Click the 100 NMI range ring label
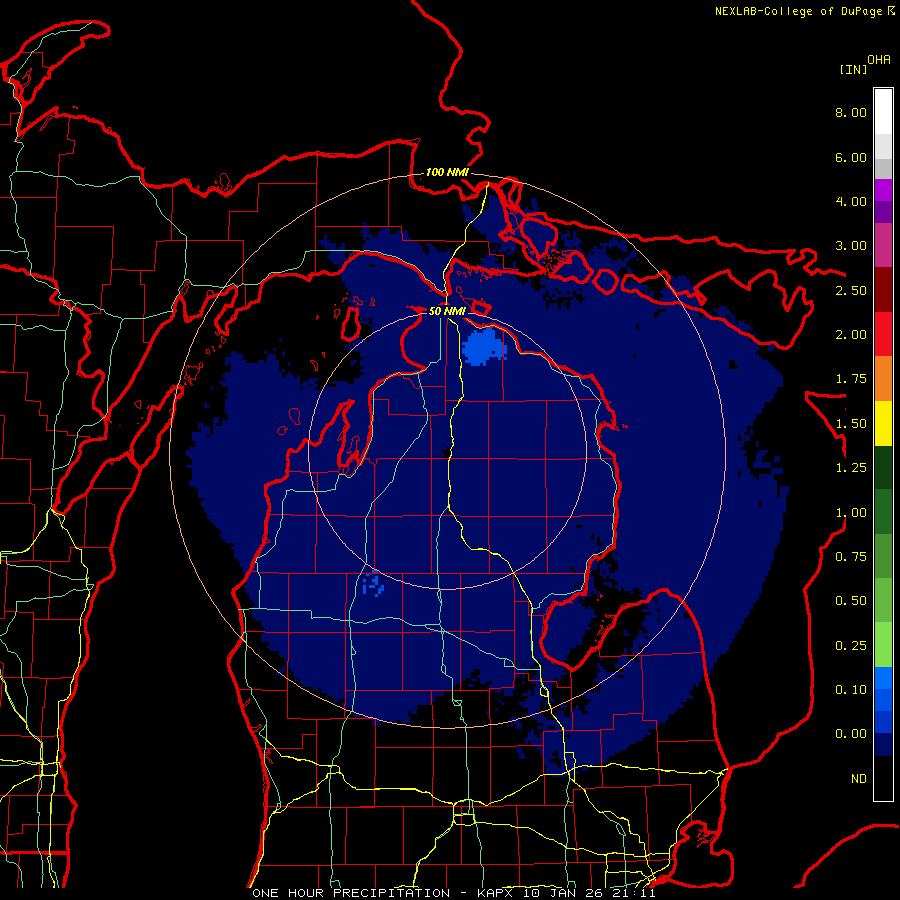This screenshot has width=900, height=900. (447, 172)
